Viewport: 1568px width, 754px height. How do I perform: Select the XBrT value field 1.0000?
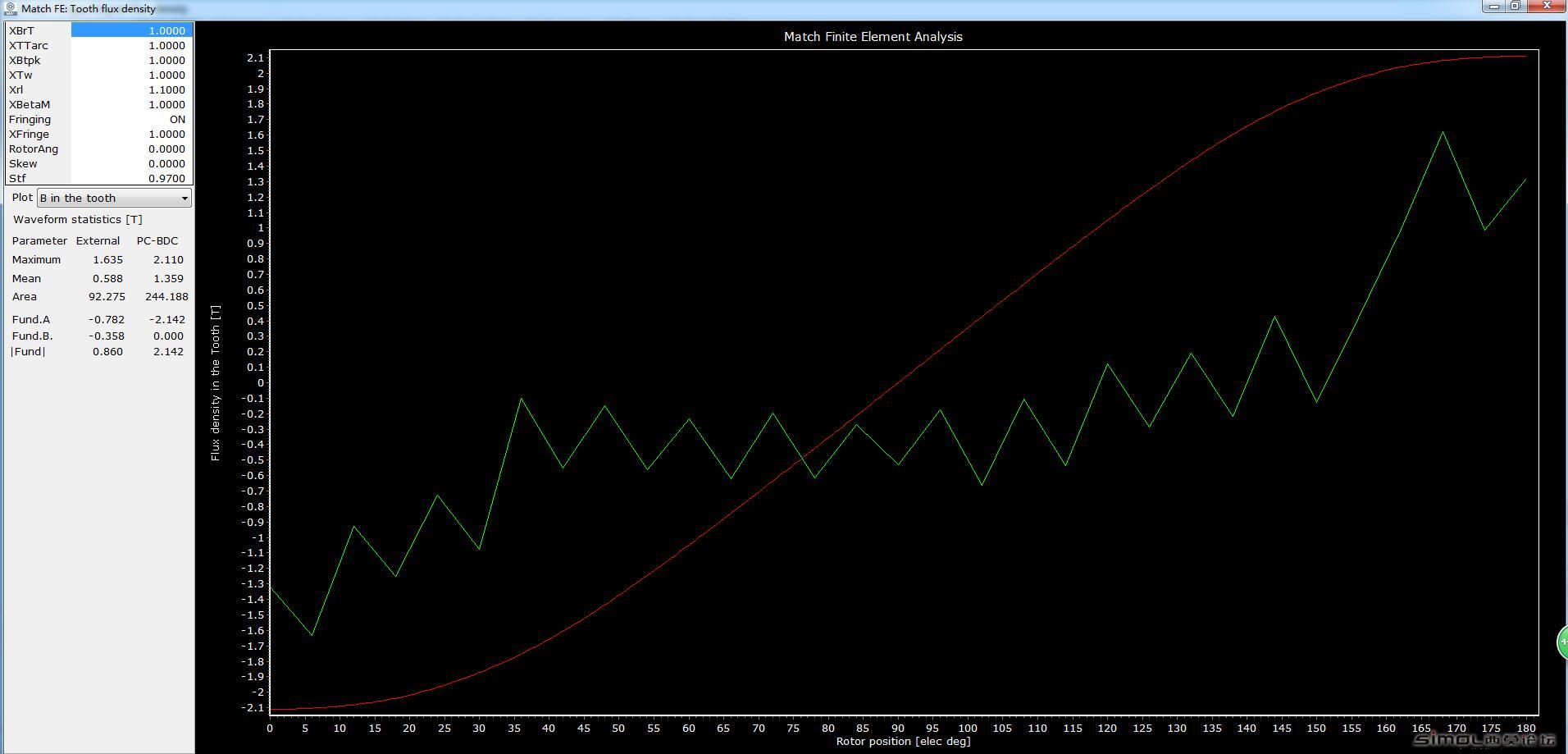tap(131, 30)
